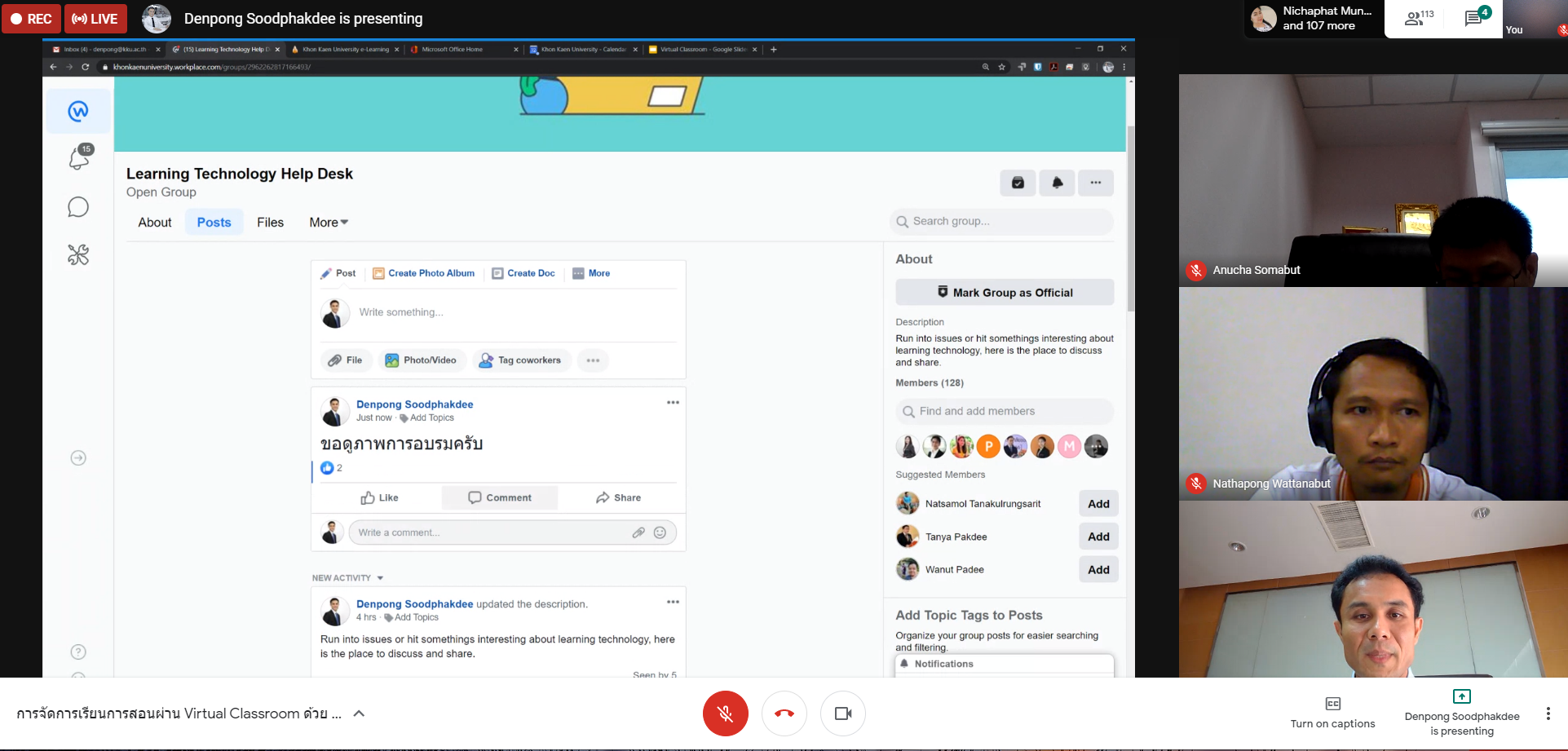The height and width of the screenshot is (751, 1568).
Task: Turn on the camera
Action: 842,713
